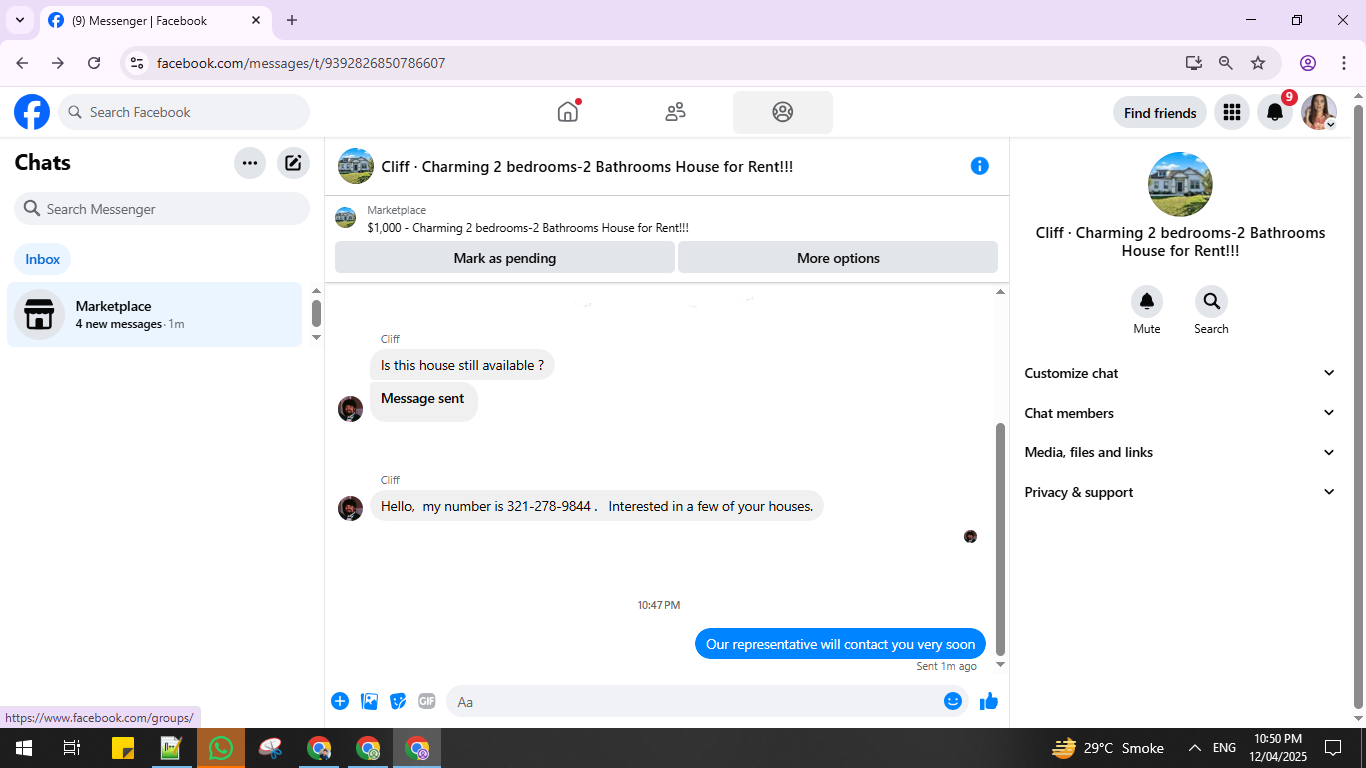Mute this conversation with the bell

tap(1147, 302)
